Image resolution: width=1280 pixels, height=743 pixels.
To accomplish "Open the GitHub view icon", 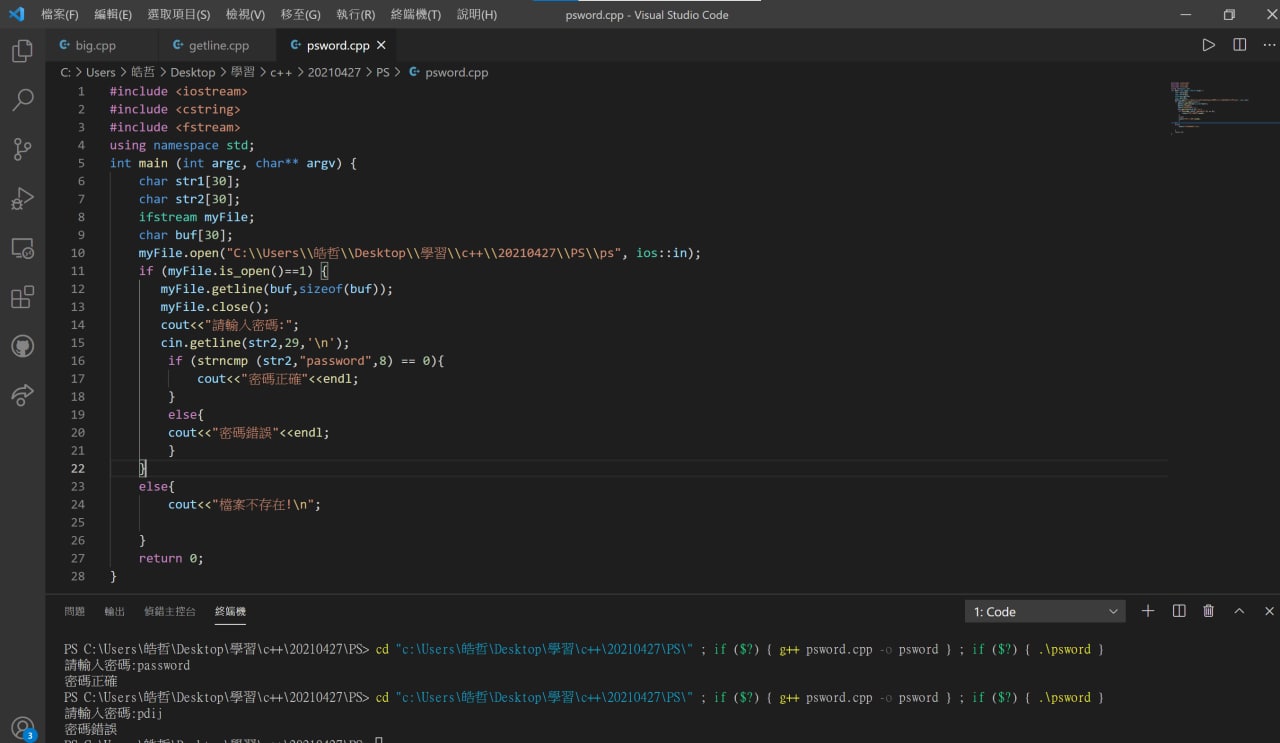I will pos(22,346).
